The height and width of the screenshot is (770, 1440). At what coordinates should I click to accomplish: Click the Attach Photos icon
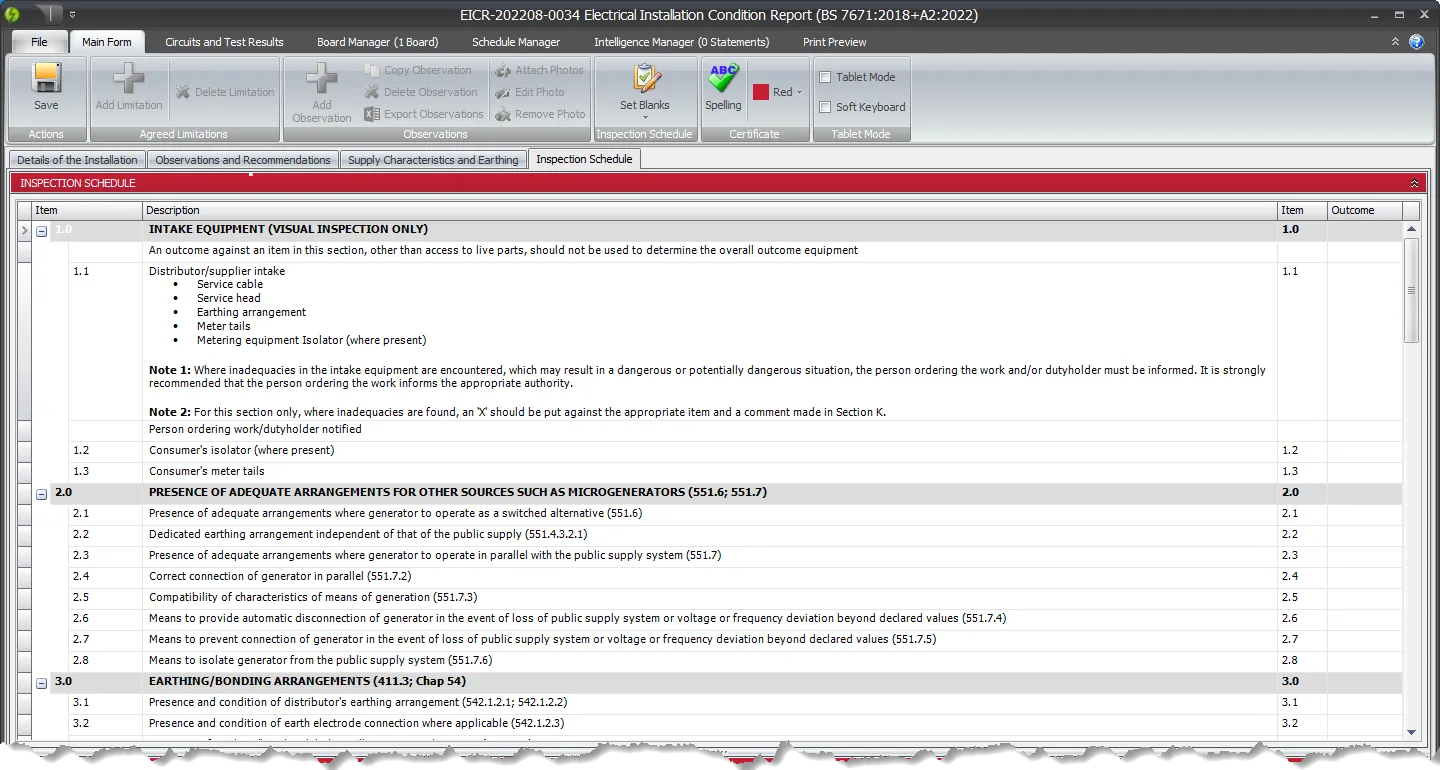tap(540, 70)
